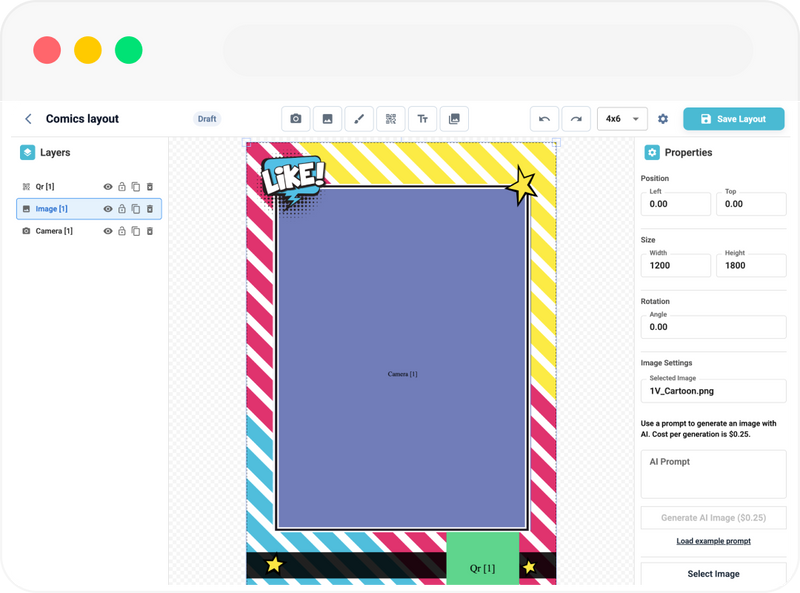Redo the last action
Image resolution: width=800 pixels, height=593 pixels.
[576, 119]
